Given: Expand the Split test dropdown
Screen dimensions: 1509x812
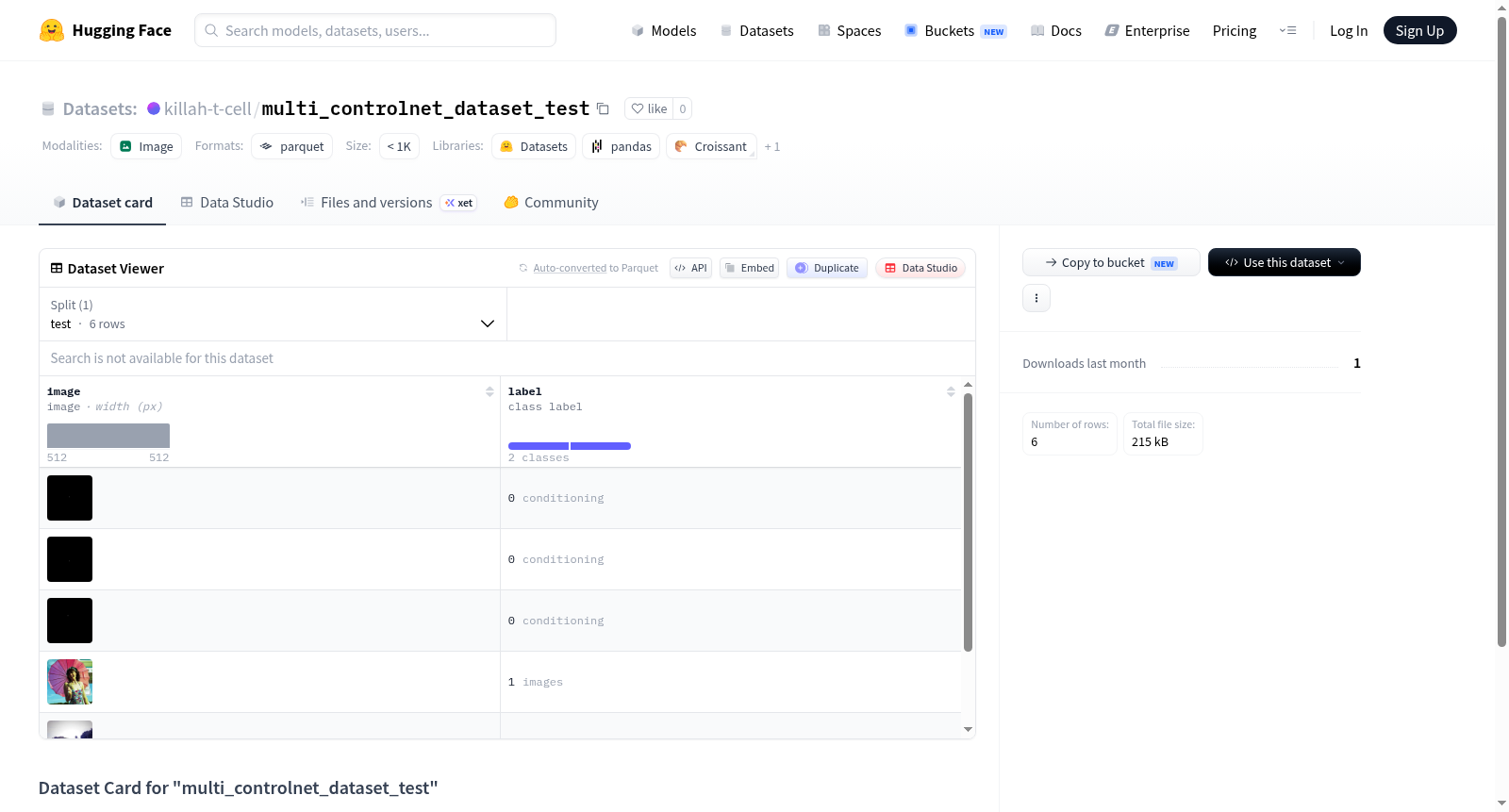Looking at the screenshot, I should click(274, 314).
